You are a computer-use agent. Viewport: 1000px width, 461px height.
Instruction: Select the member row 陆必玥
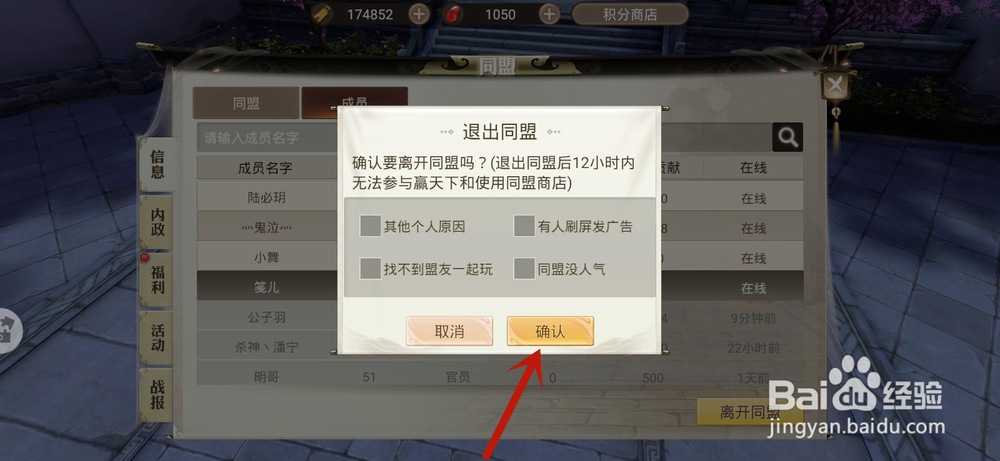267,198
